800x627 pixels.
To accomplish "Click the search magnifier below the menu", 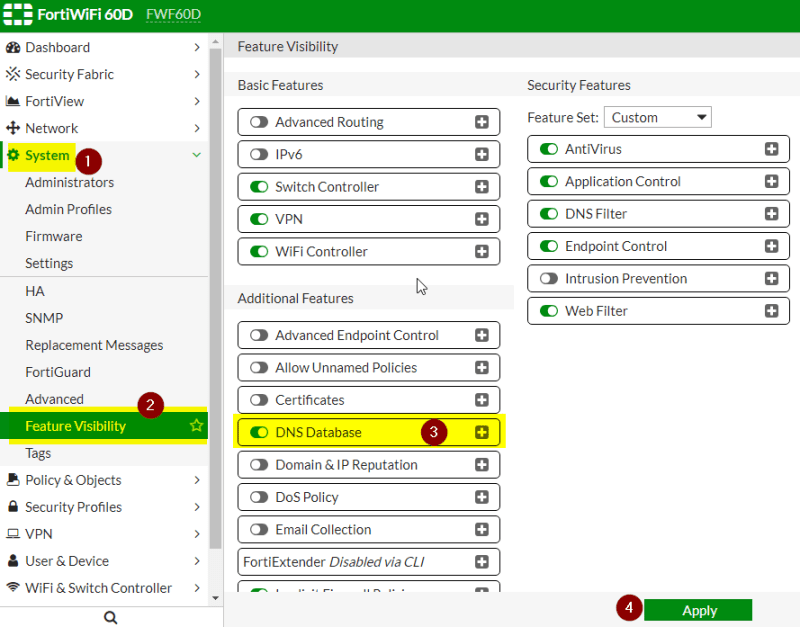I will tap(111, 617).
